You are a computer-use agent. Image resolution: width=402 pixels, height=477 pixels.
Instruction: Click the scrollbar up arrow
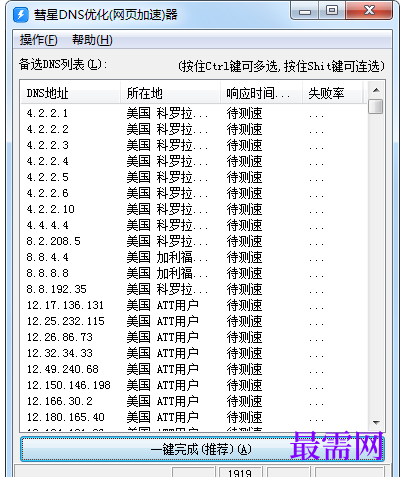[x=376, y=90]
